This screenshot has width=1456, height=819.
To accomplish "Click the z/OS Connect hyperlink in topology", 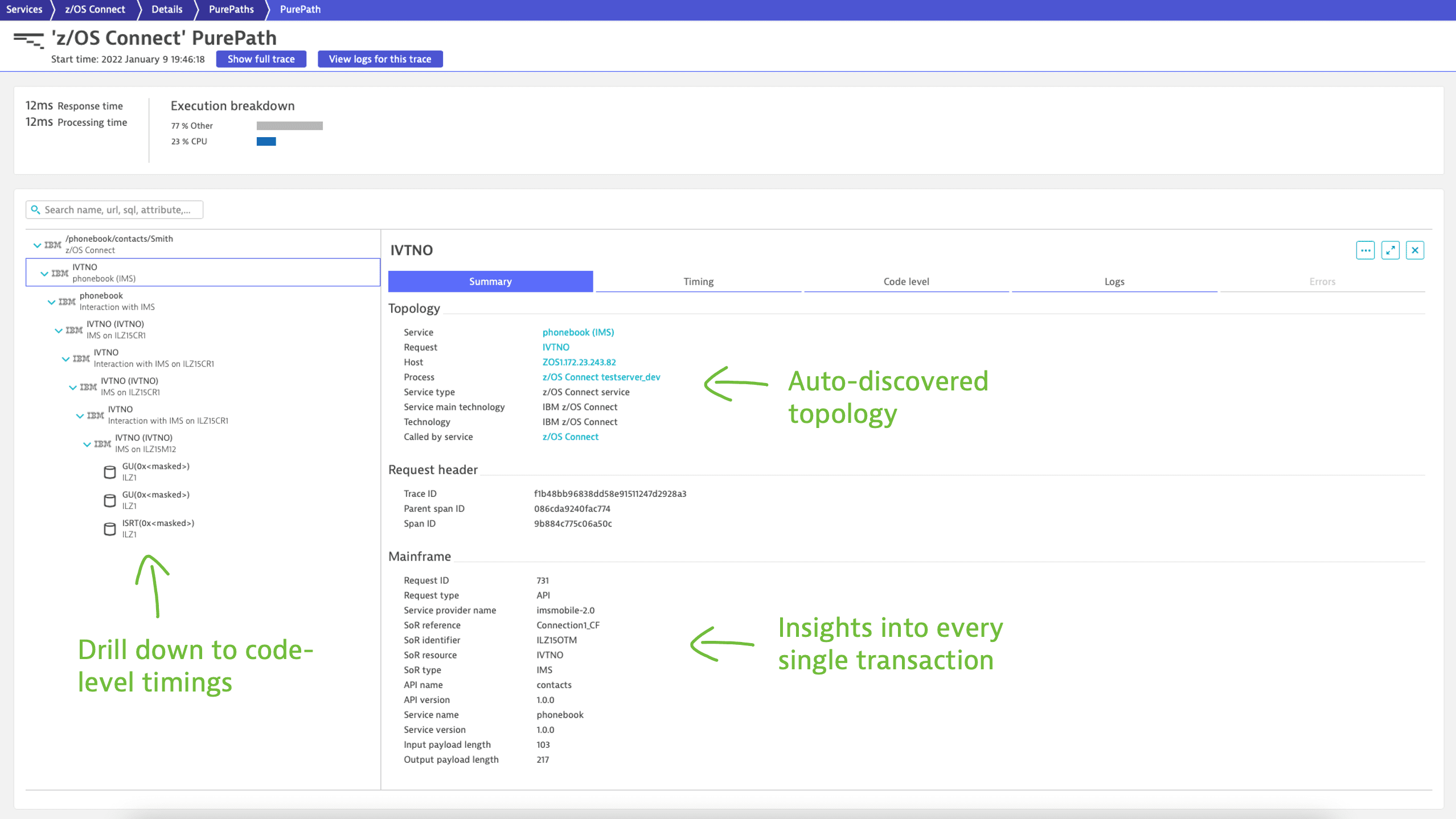I will 569,436.
